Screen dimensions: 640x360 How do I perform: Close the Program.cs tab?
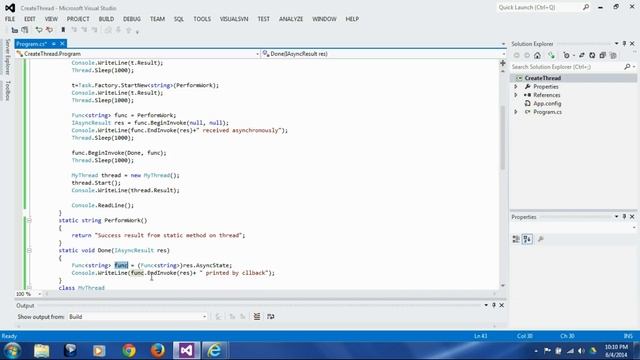(62, 44)
